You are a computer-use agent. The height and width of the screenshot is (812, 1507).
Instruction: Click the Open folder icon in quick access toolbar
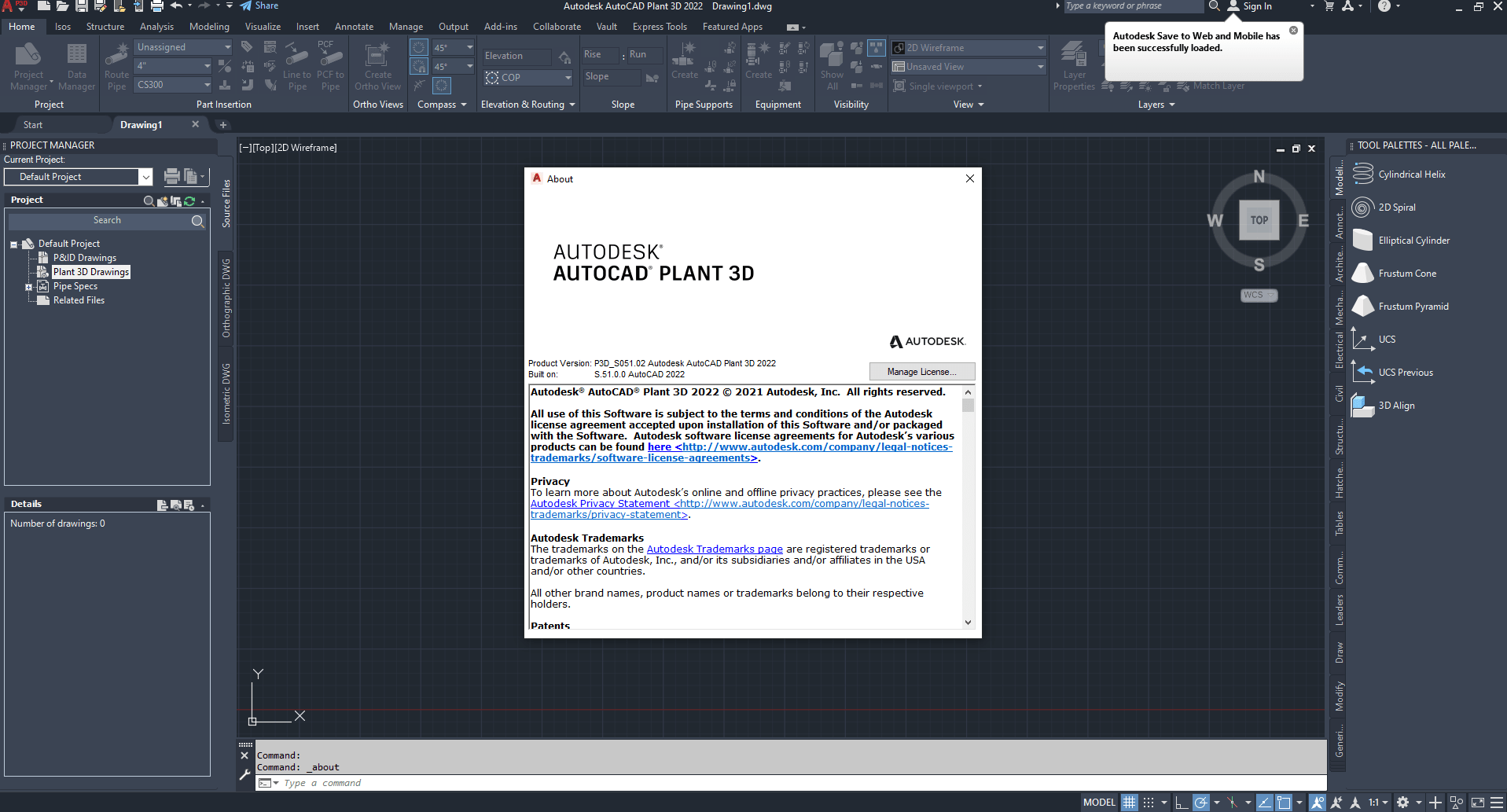click(x=63, y=6)
